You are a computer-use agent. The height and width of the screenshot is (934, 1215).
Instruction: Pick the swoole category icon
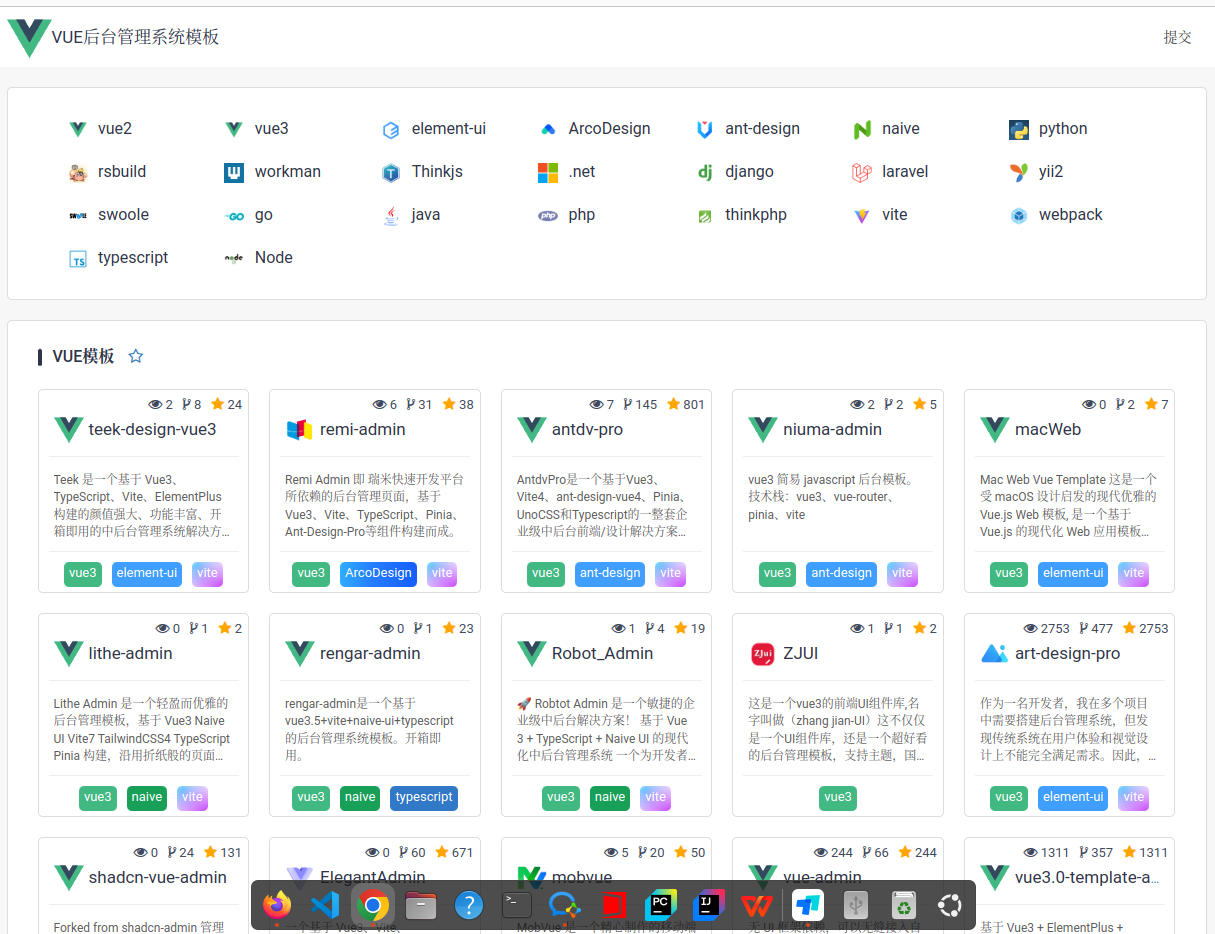pos(78,215)
